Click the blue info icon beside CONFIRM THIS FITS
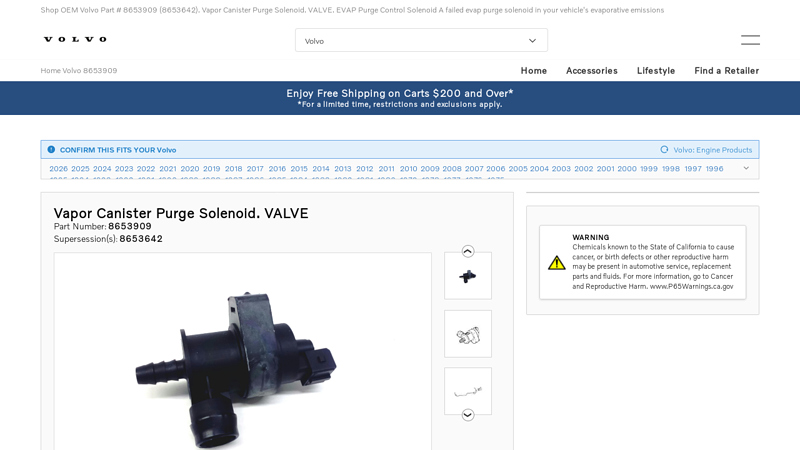The width and height of the screenshot is (800, 450). (51, 149)
